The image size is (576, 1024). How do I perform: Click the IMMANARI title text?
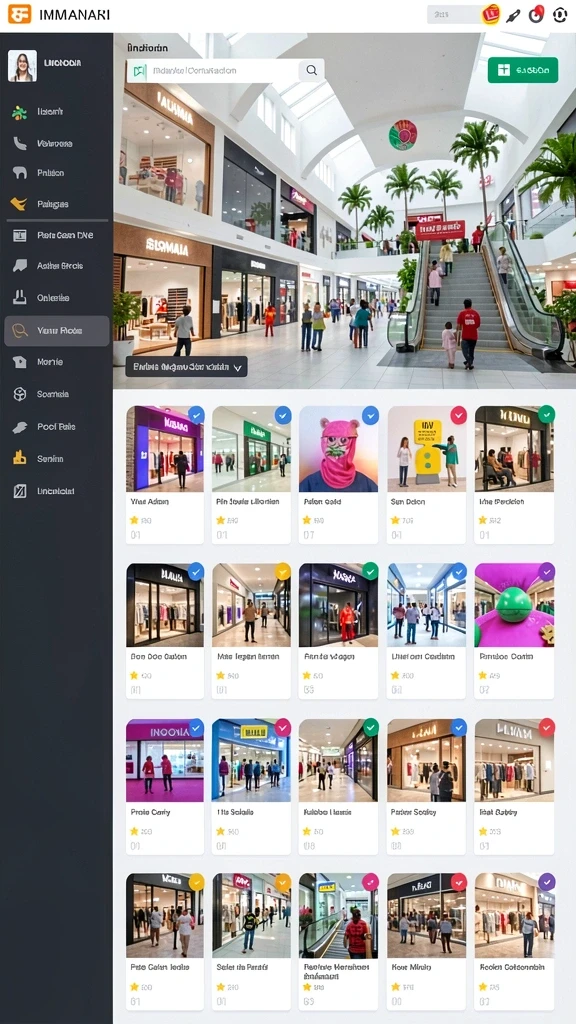point(74,14)
